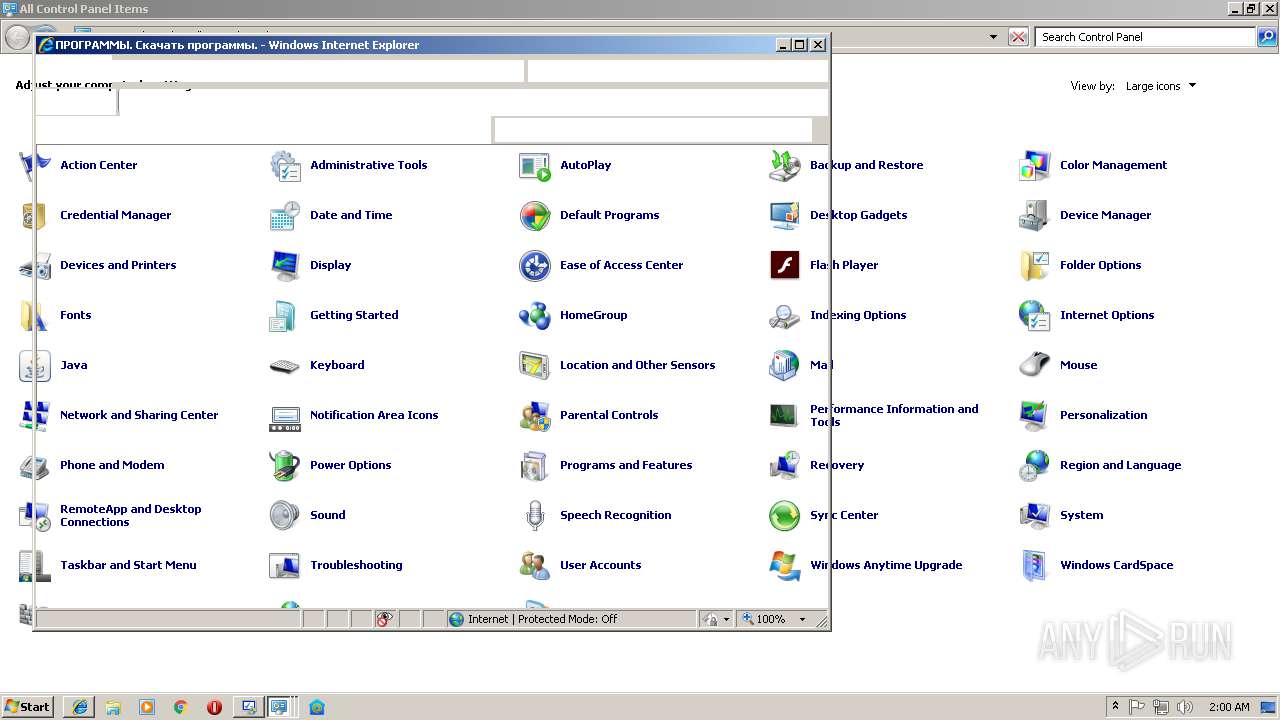The image size is (1280, 720).
Task: Open Flash Player icon
Action: [x=785, y=265]
